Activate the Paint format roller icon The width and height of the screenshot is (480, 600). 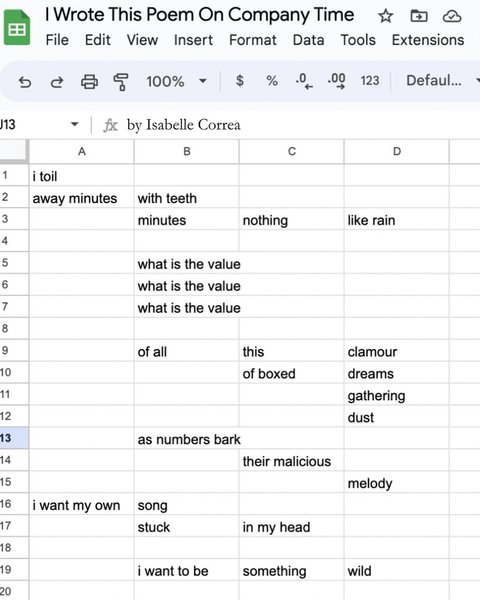(121, 82)
